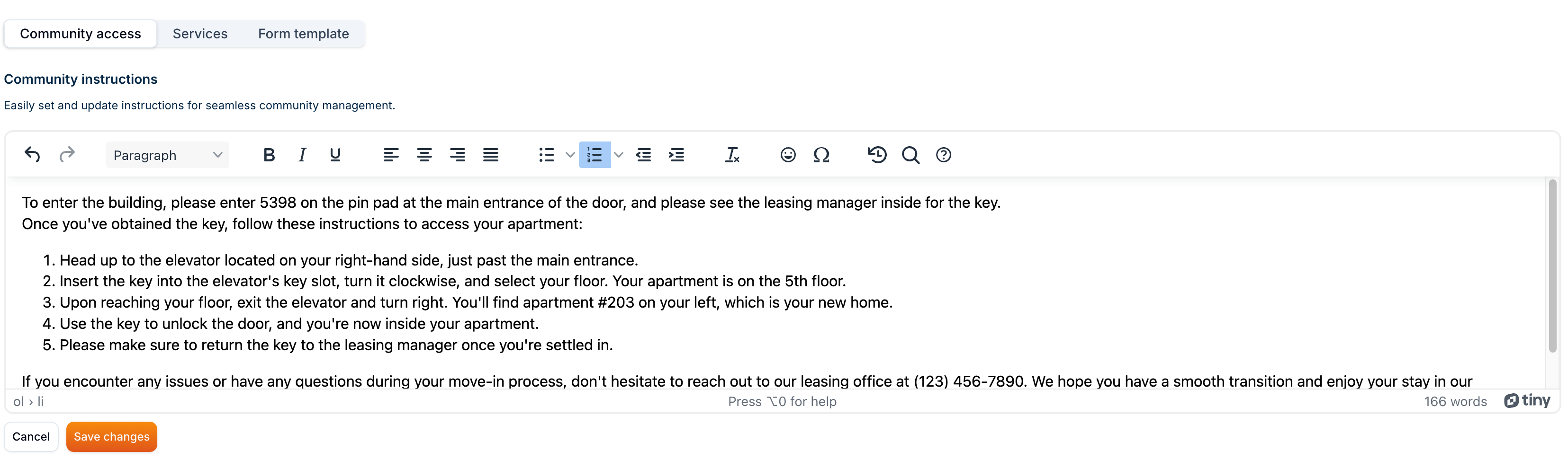Toggle italic formatting

[x=302, y=155]
